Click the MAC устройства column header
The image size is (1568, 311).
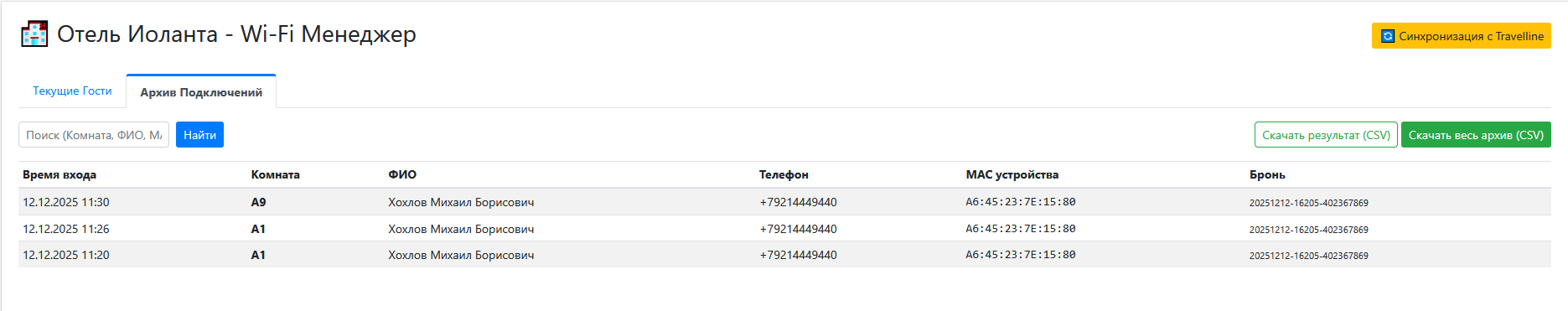(x=1012, y=174)
